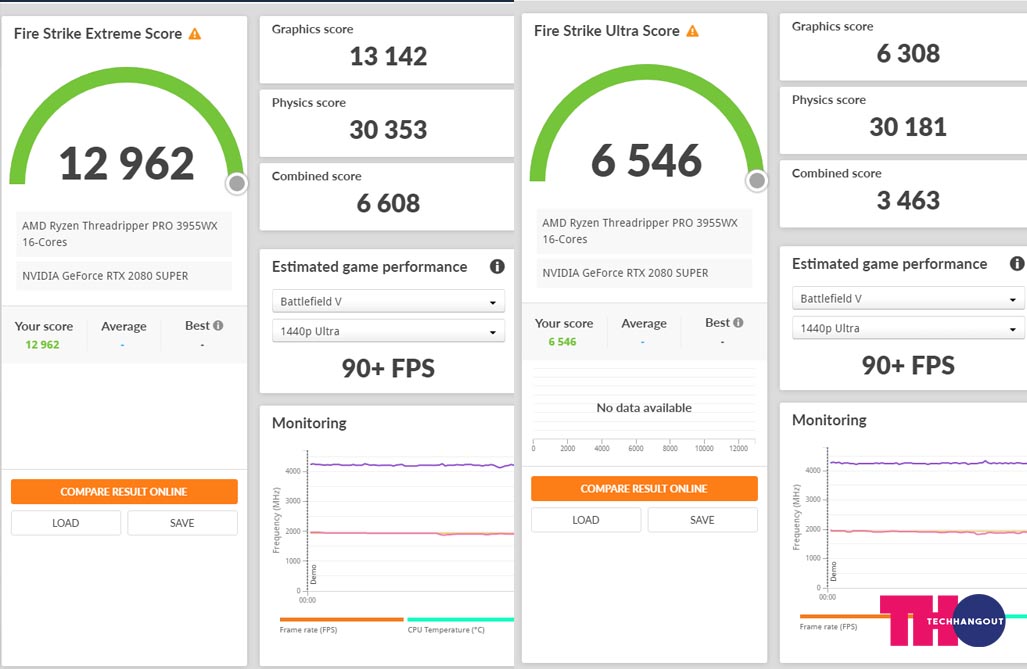Screen dimensions: 1027x669
Task: Click Frame rate (FPS) legend in Ultra monitoring
Action: (829, 626)
